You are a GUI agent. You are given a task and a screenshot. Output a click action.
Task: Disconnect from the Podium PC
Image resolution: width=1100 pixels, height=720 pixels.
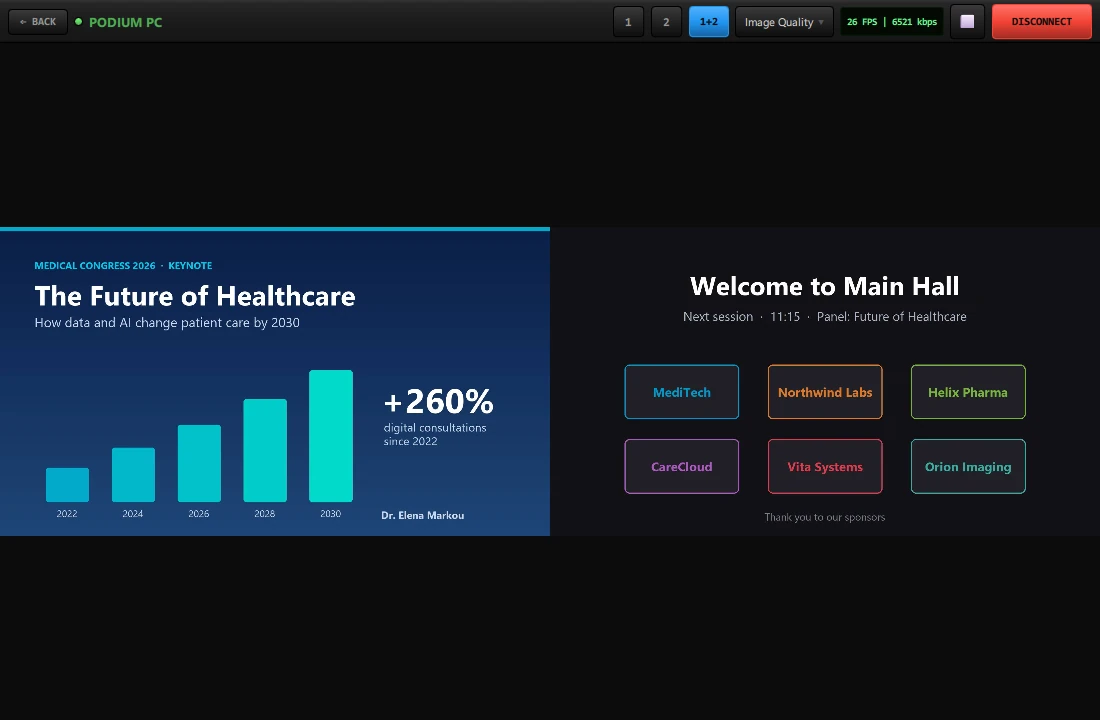coord(1042,22)
